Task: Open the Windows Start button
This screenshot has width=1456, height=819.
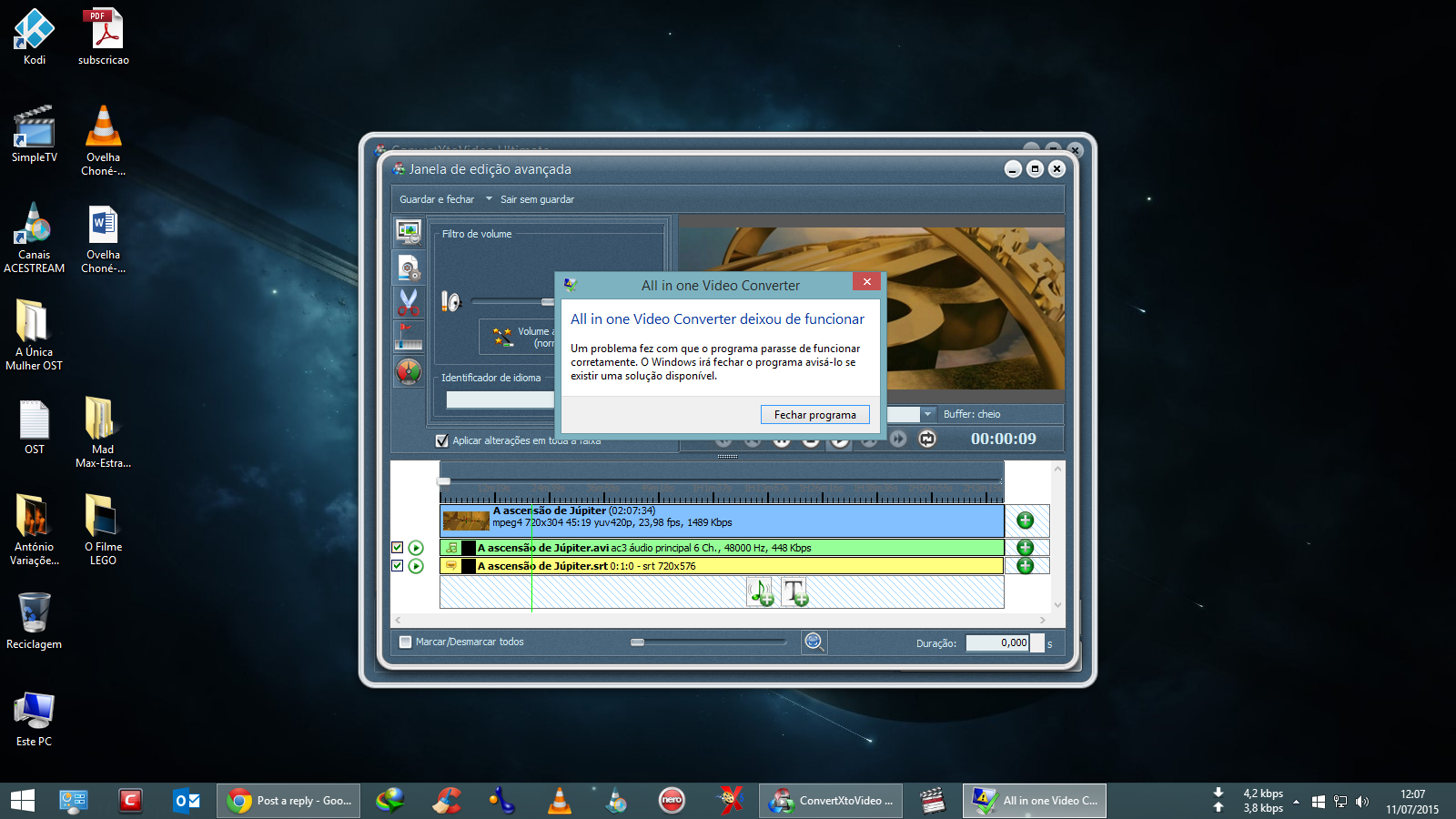Action: 23,801
